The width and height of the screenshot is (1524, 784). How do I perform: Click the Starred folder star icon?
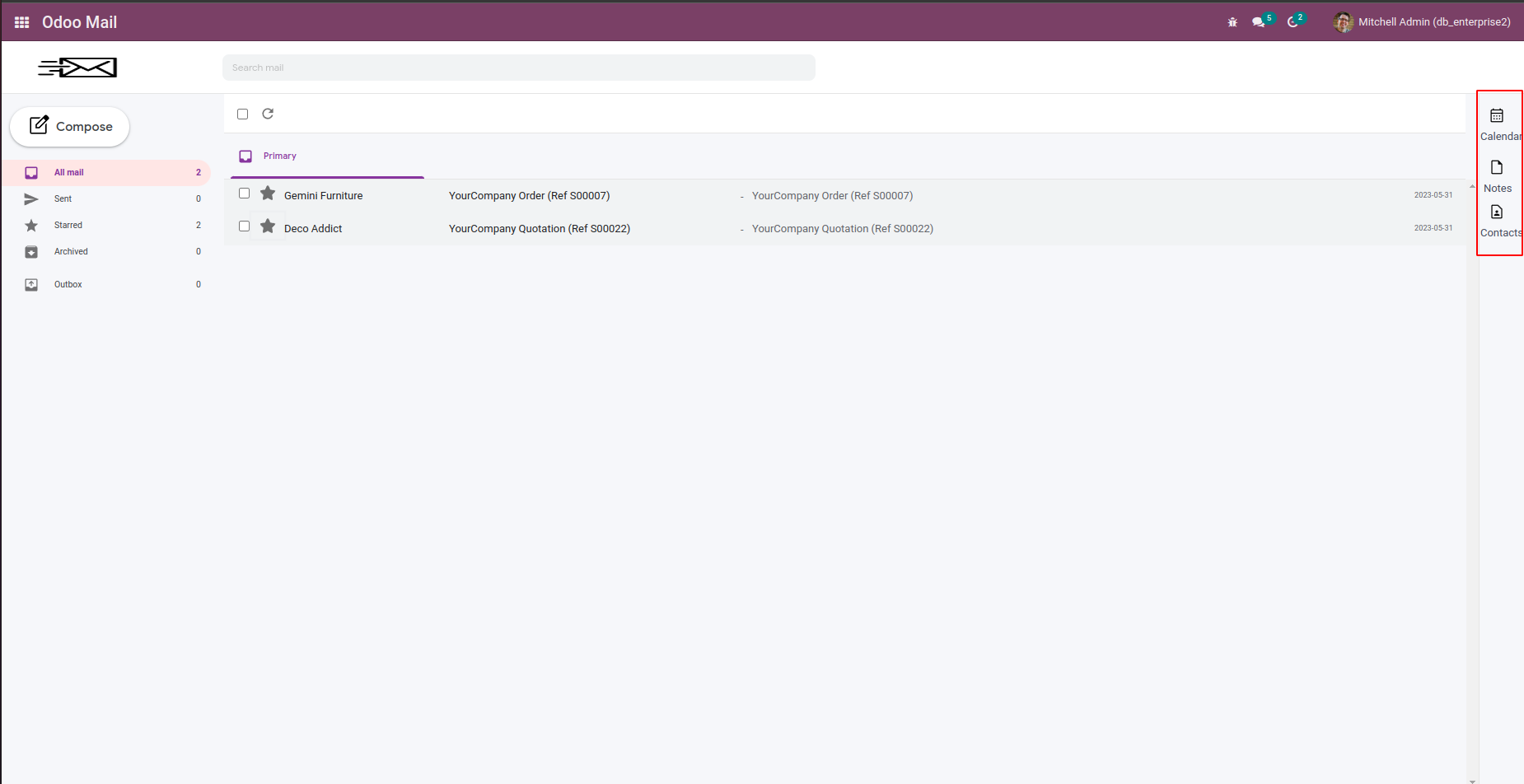coord(31,225)
